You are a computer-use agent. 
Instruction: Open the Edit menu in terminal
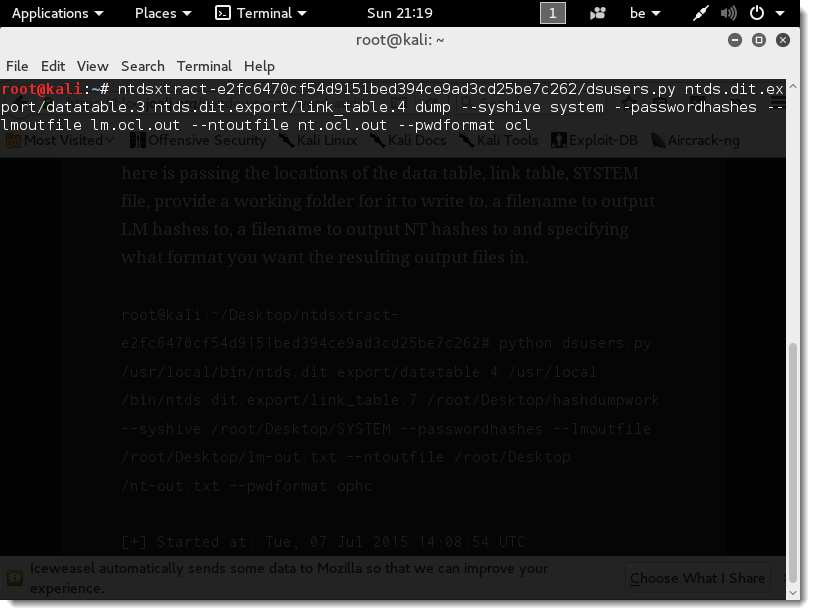point(53,66)
